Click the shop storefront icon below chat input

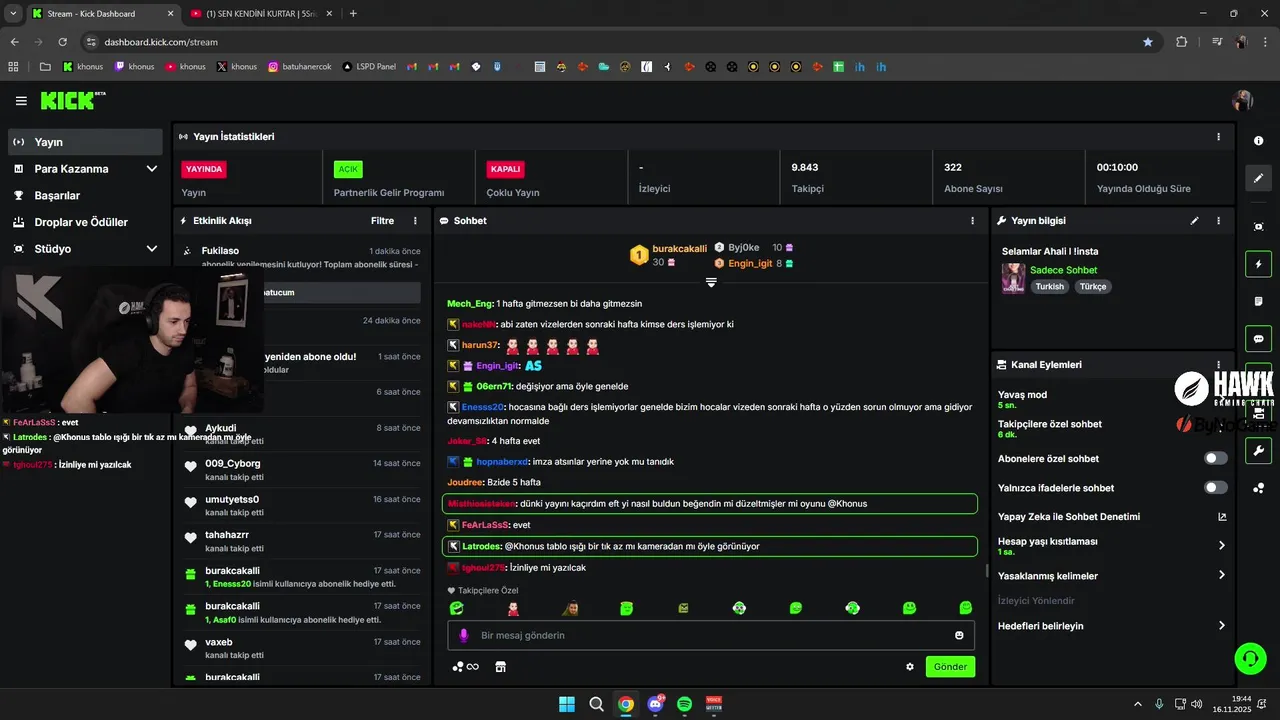(x=501, y=667)
